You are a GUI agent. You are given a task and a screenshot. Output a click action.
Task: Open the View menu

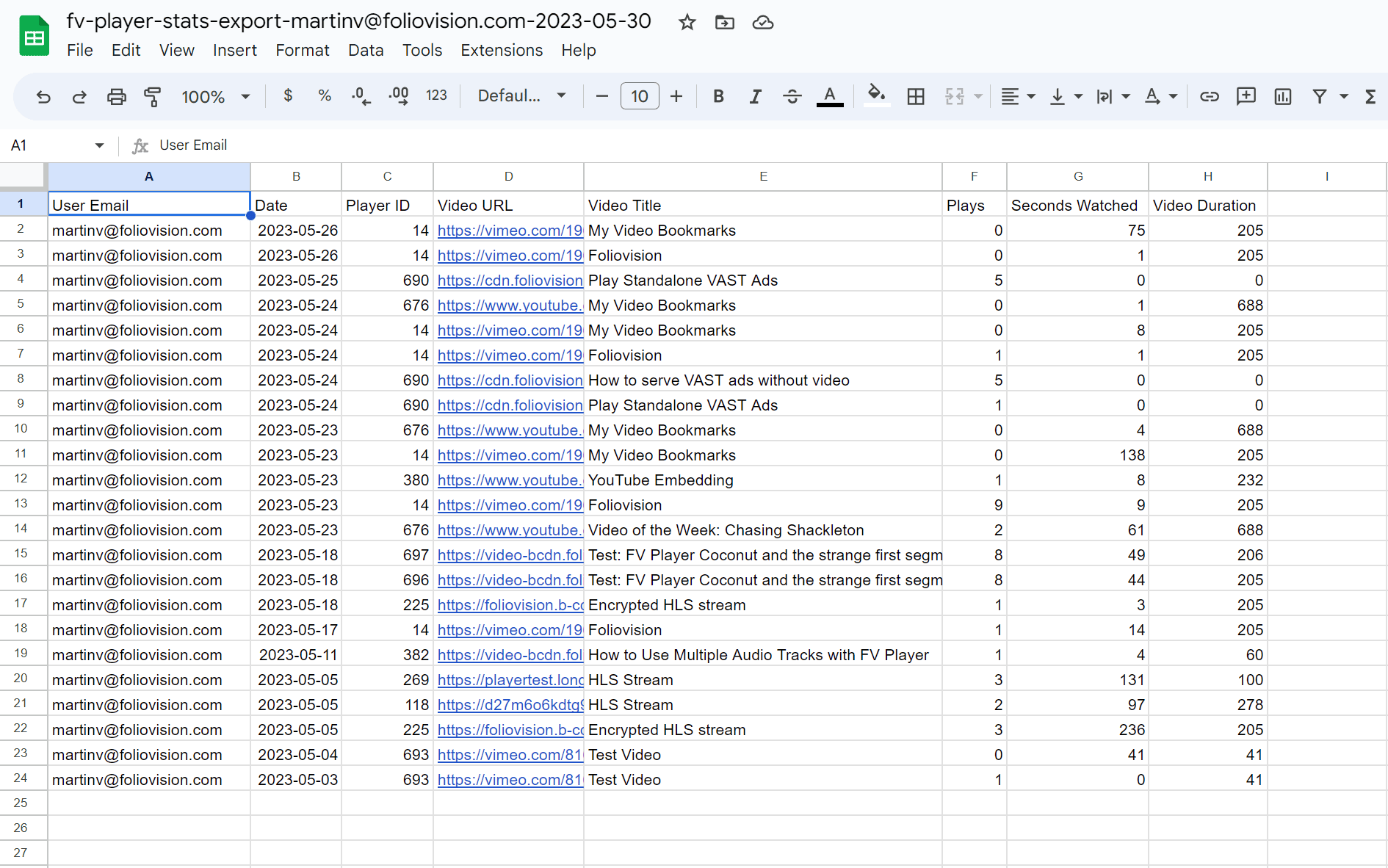(177, 50)
